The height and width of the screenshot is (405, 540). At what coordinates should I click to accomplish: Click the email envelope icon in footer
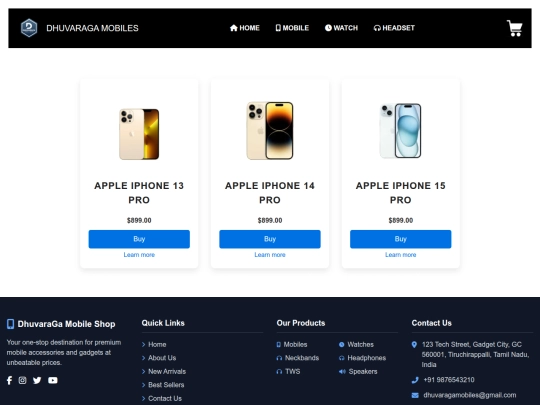coord(415,395)
